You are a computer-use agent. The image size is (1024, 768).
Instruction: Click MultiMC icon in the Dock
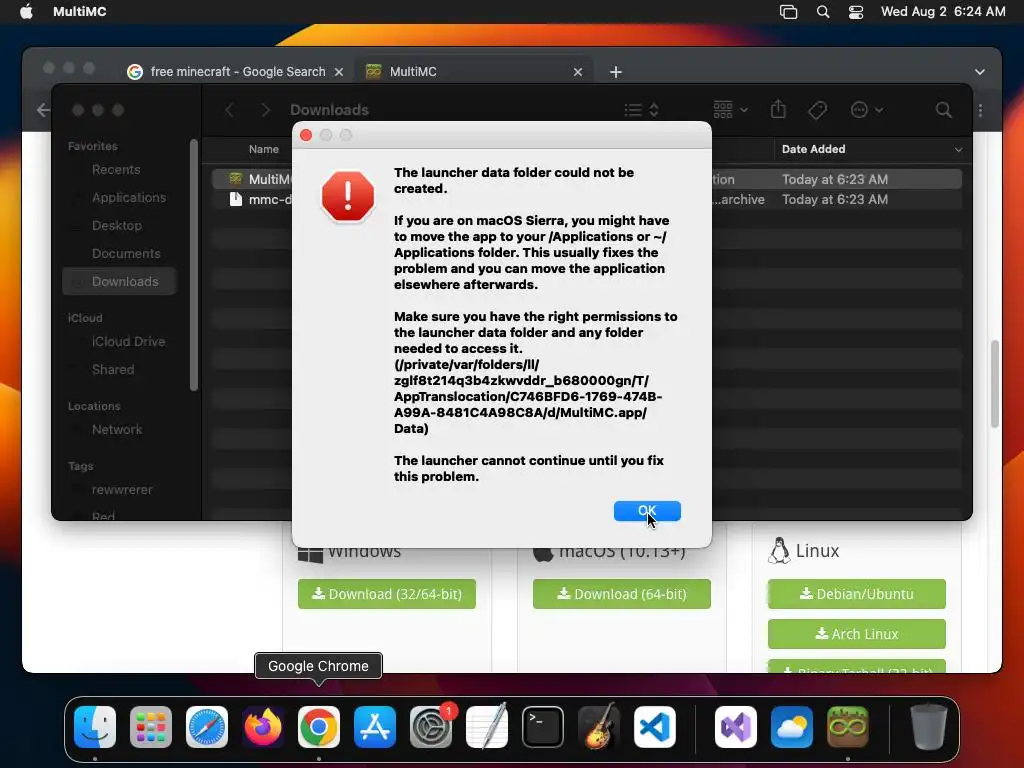coord(848,727)
